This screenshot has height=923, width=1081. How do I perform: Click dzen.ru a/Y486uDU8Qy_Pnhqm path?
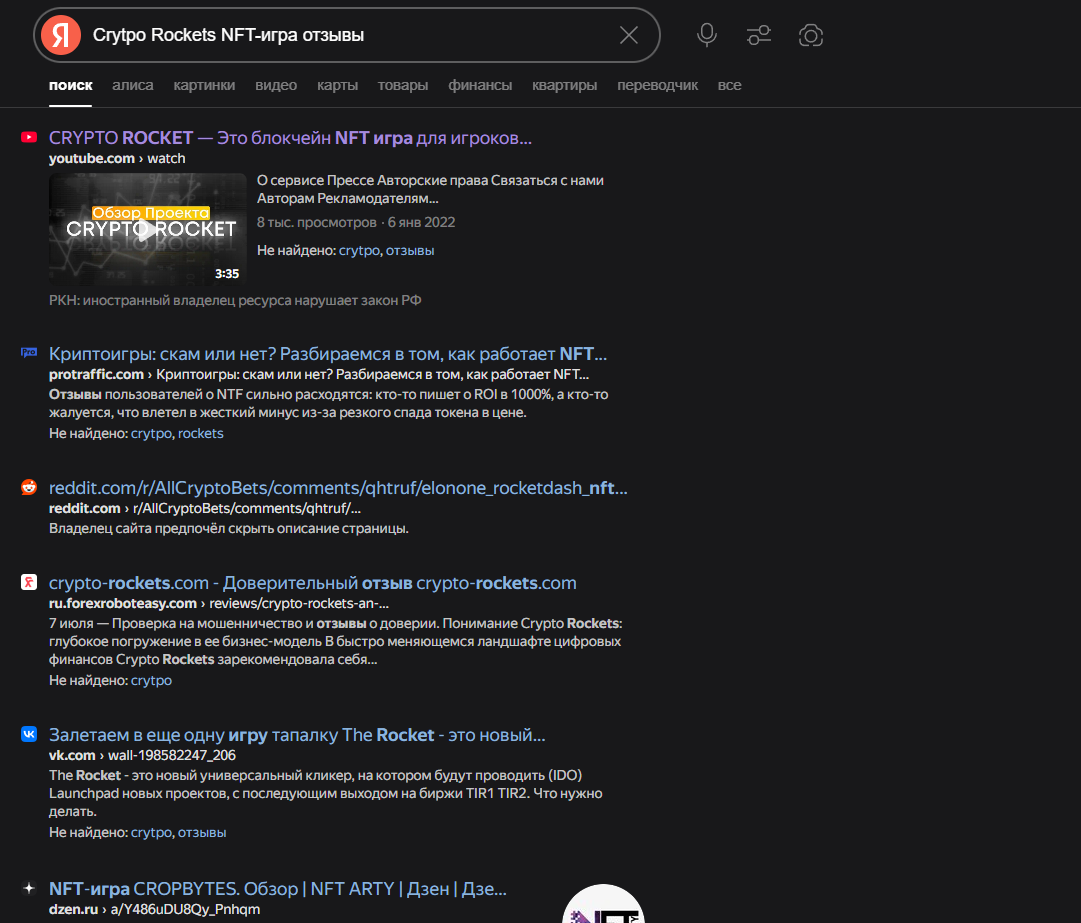(x=154, y=909)
